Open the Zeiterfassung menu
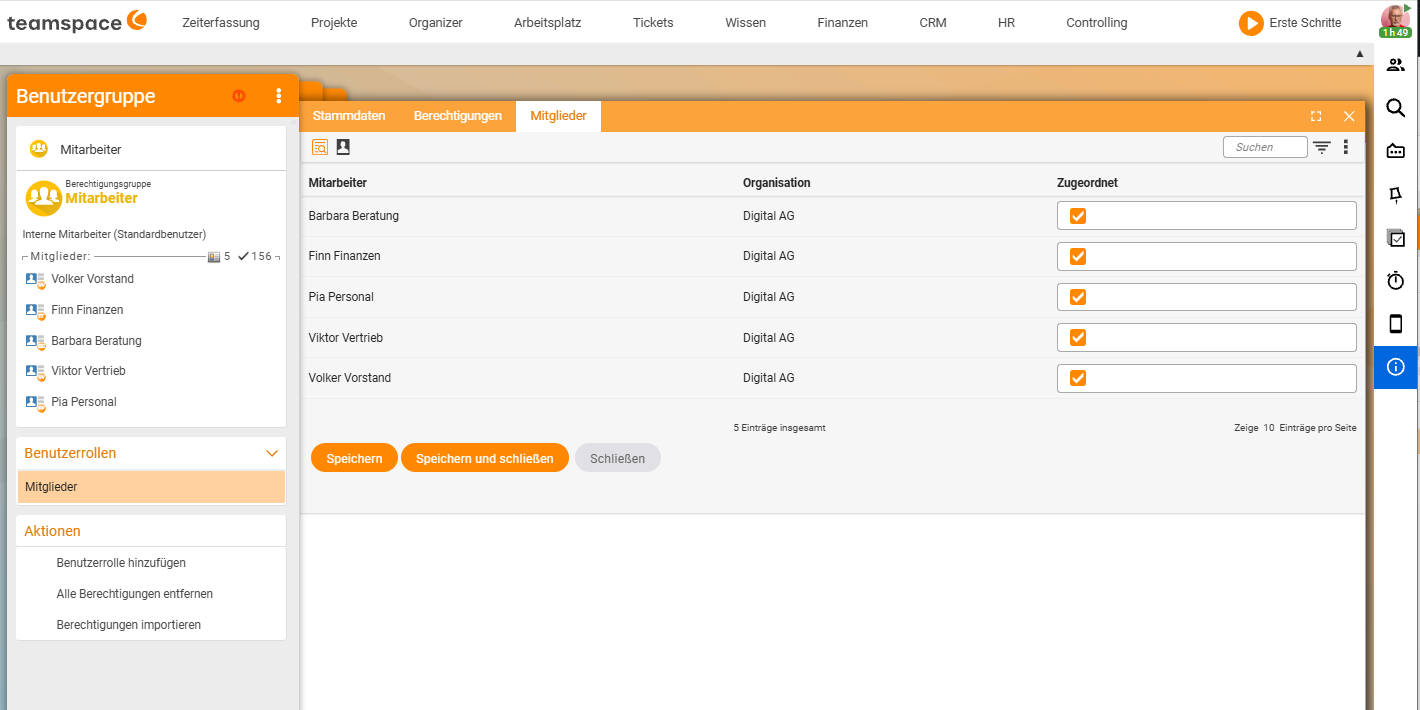This screenshot has height=710, width=1420. [221, 22]
